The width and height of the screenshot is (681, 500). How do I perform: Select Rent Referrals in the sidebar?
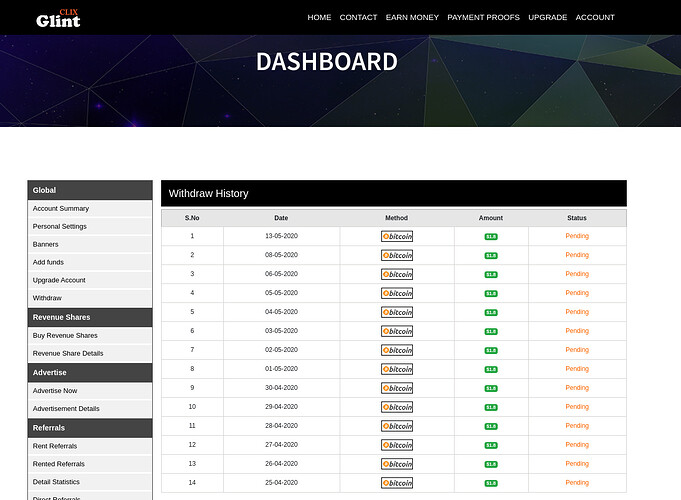[55, 446]
